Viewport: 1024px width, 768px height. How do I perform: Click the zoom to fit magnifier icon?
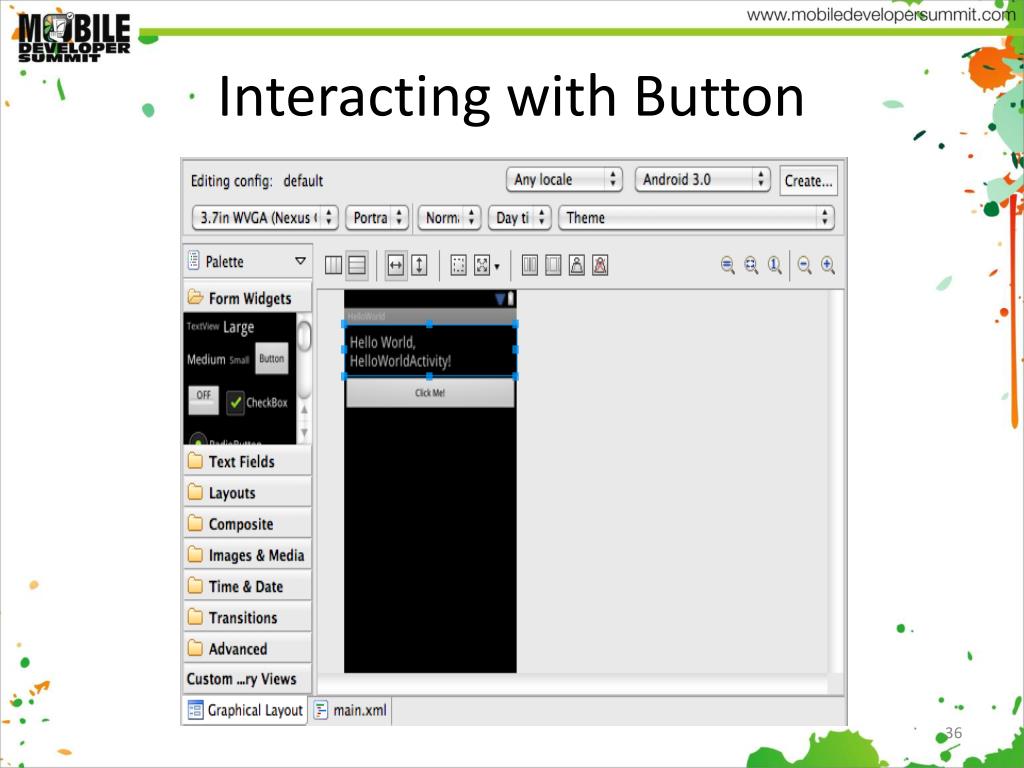751,265
